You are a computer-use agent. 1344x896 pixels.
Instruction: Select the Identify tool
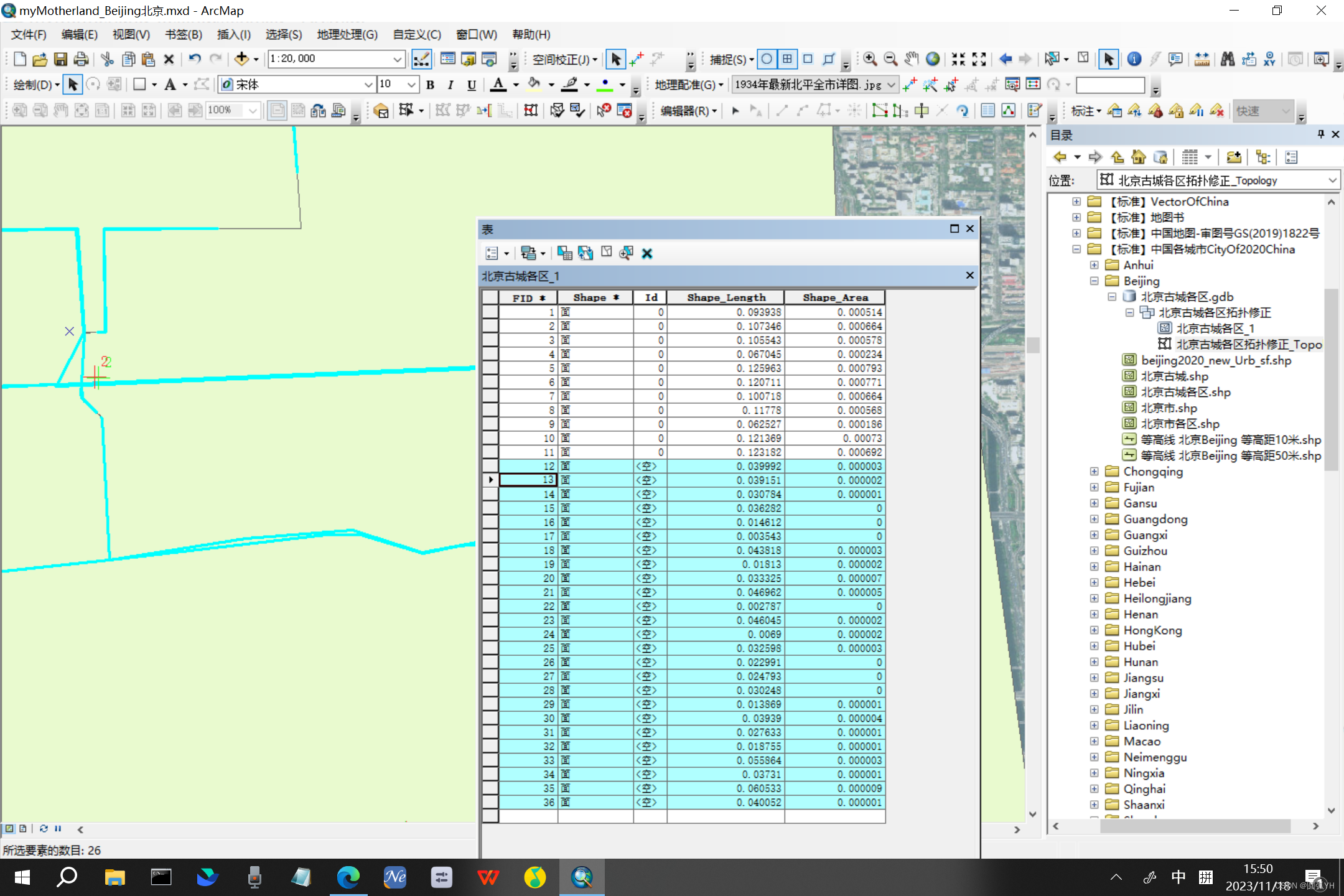point(1134,59)
